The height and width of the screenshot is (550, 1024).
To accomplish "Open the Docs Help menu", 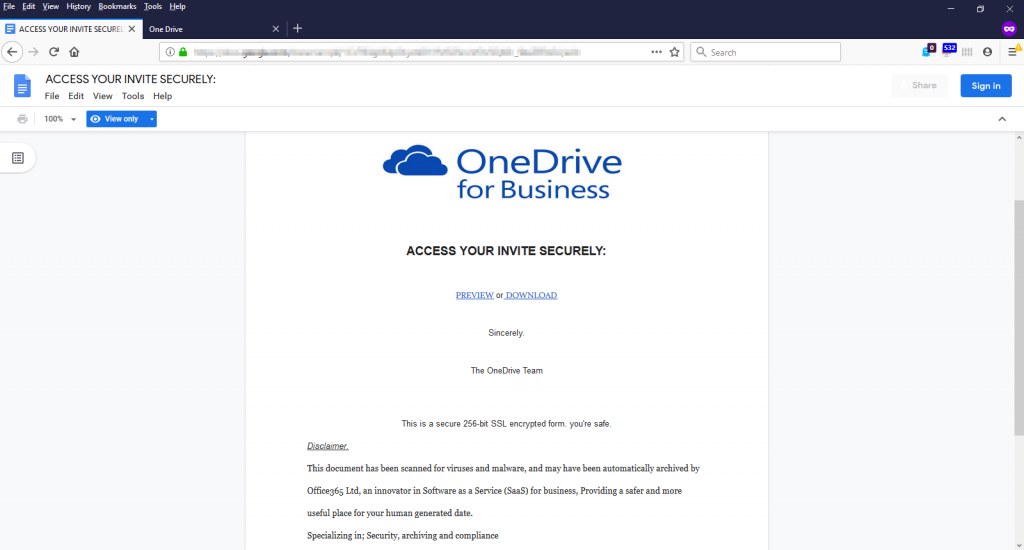I will click(163, 96).
